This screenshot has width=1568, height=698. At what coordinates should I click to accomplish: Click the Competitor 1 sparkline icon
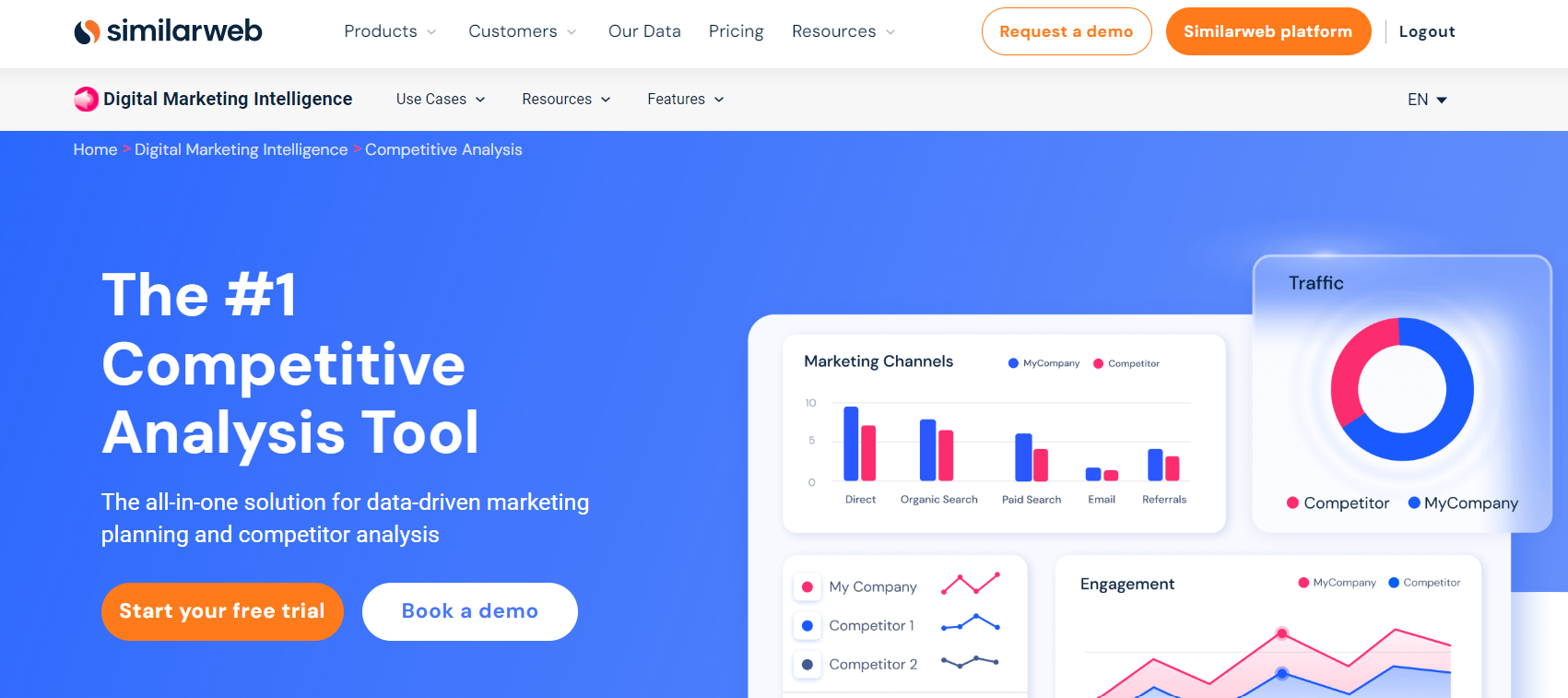click(971, 622)
